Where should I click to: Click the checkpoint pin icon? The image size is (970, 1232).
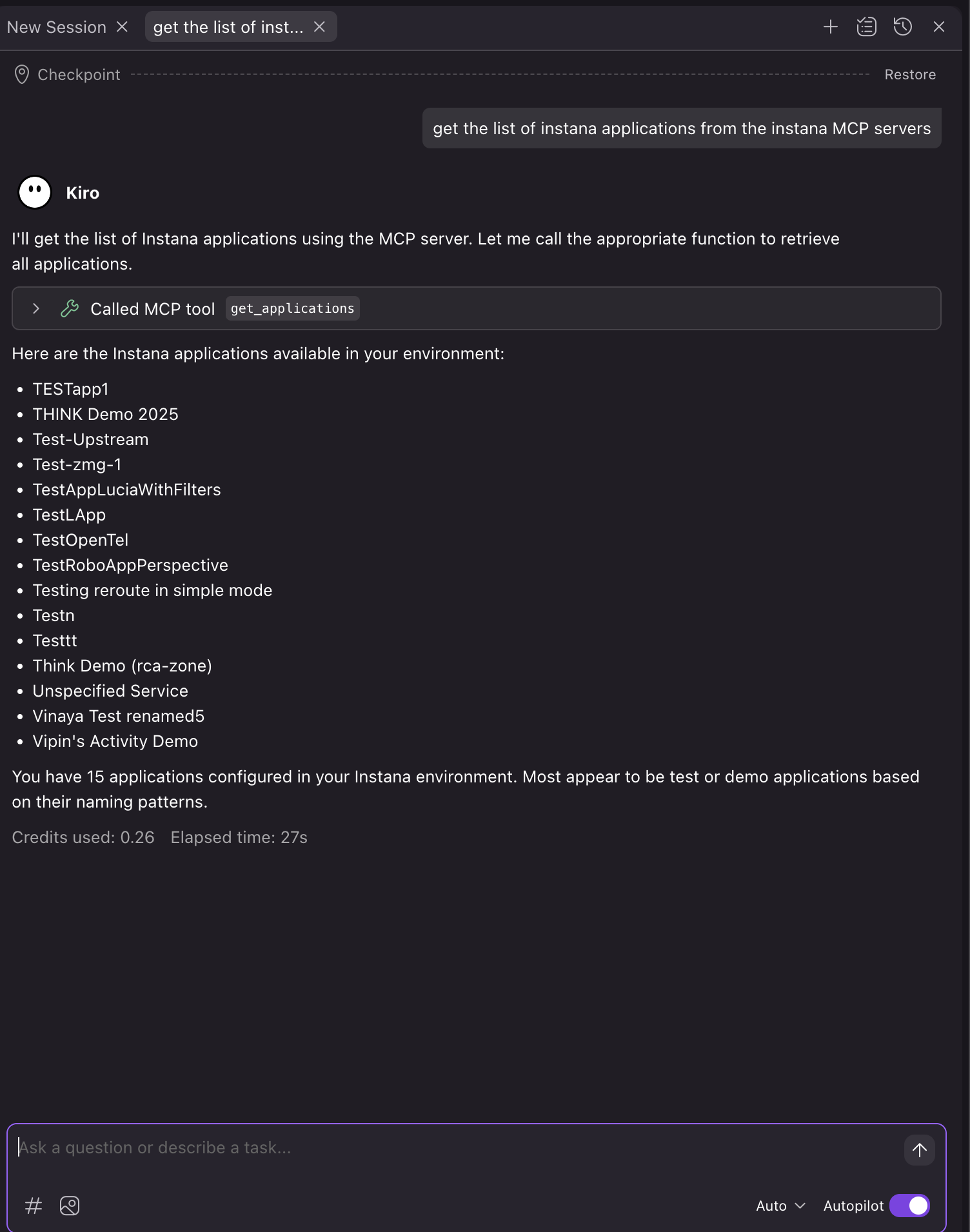tap(23, 74)
